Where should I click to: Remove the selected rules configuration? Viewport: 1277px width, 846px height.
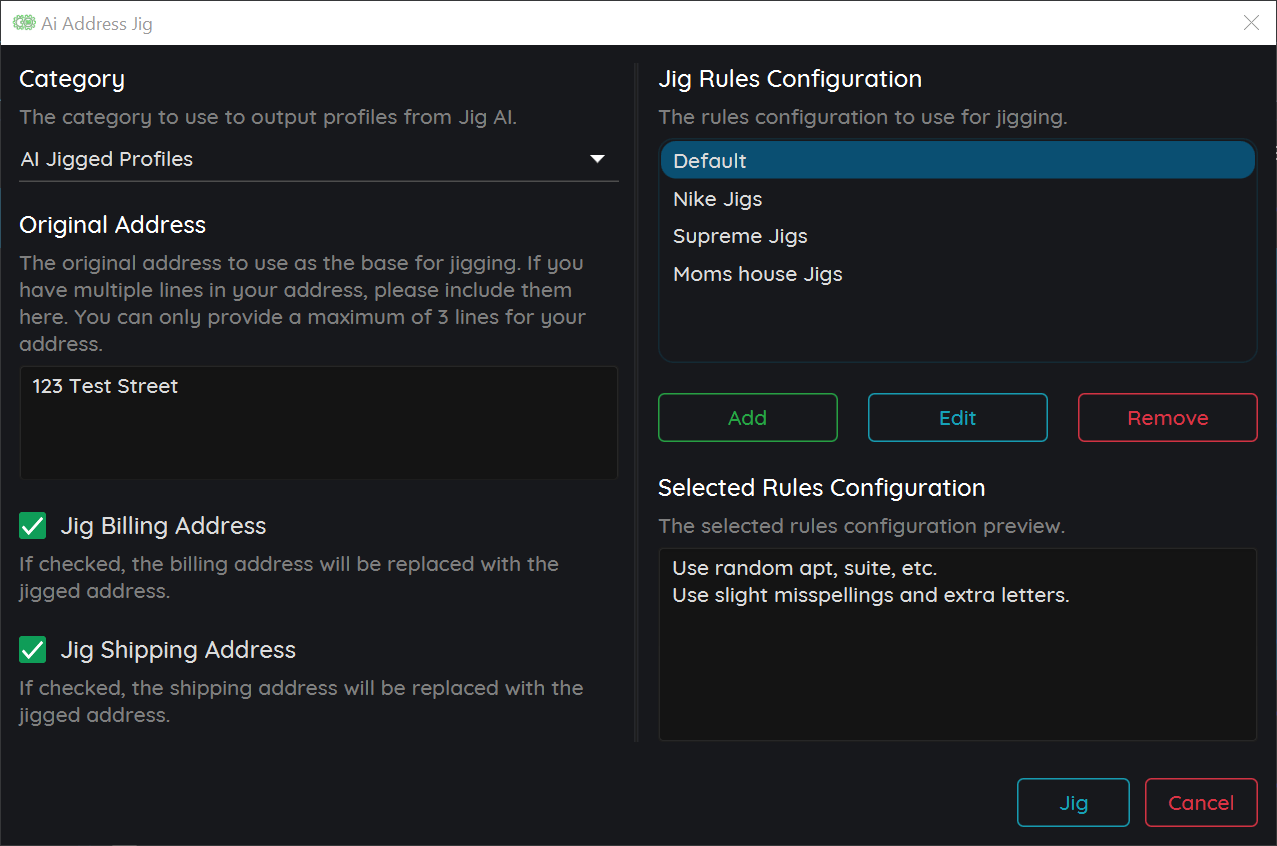click(x=1167, y=417)
